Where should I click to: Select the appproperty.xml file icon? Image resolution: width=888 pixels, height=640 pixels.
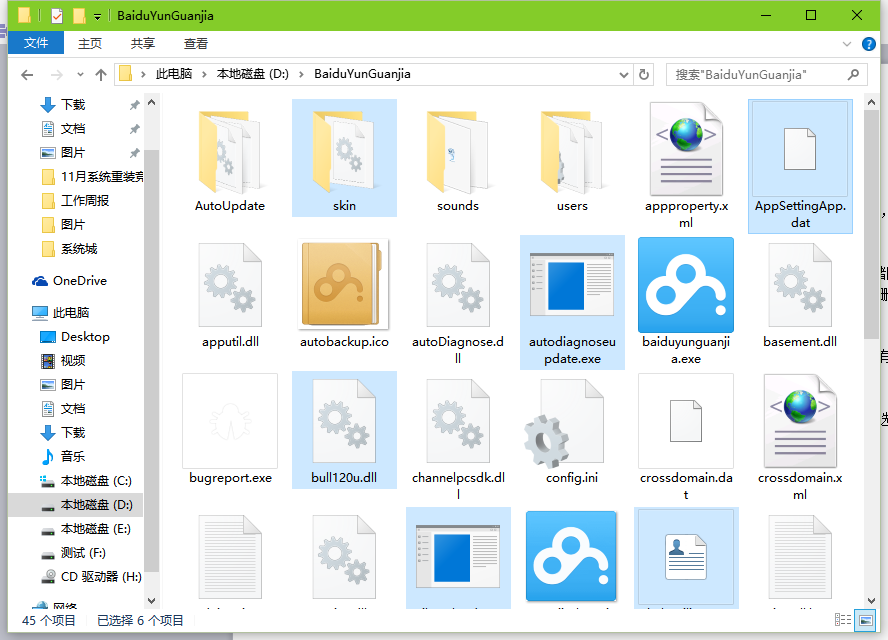click(686, 149)
